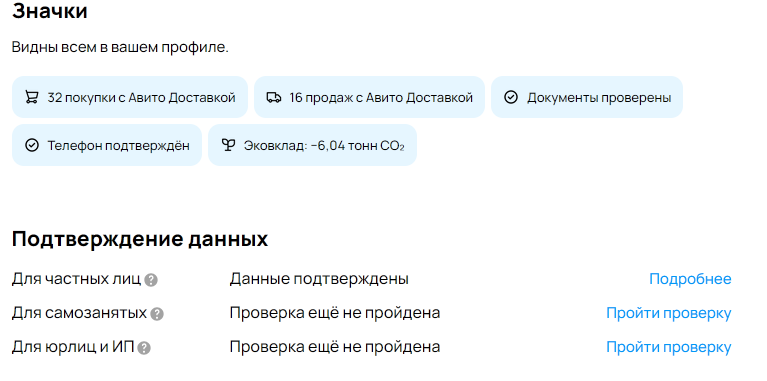Viewport: 767px width, 381px height.
Task: Click the checkmark icon beside Документы проверены
Action: [x=511, y=97]
